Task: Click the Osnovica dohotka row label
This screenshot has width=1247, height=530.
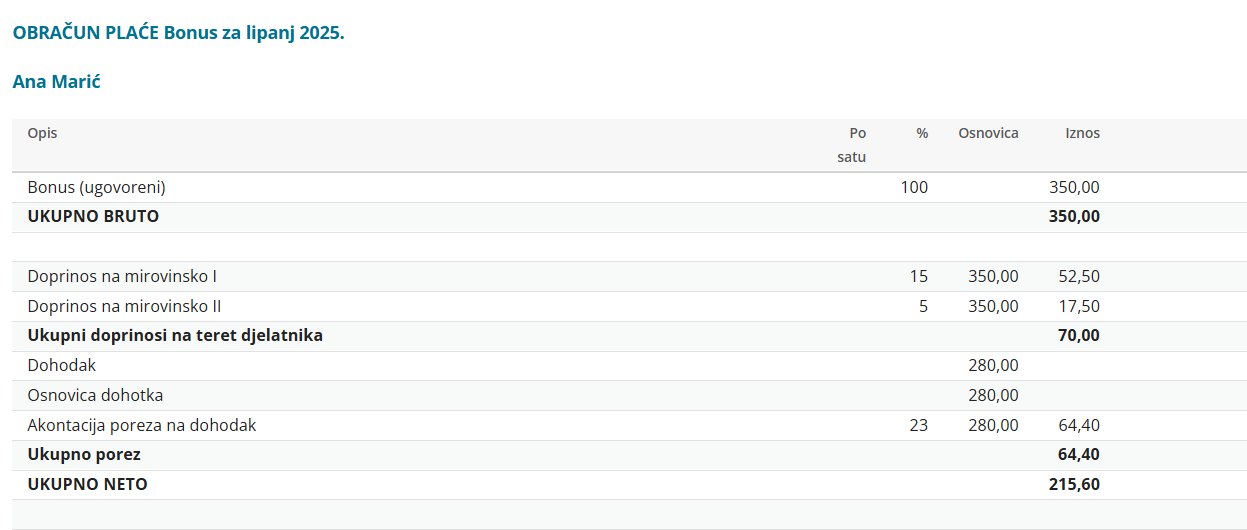Action: (95, 395)
